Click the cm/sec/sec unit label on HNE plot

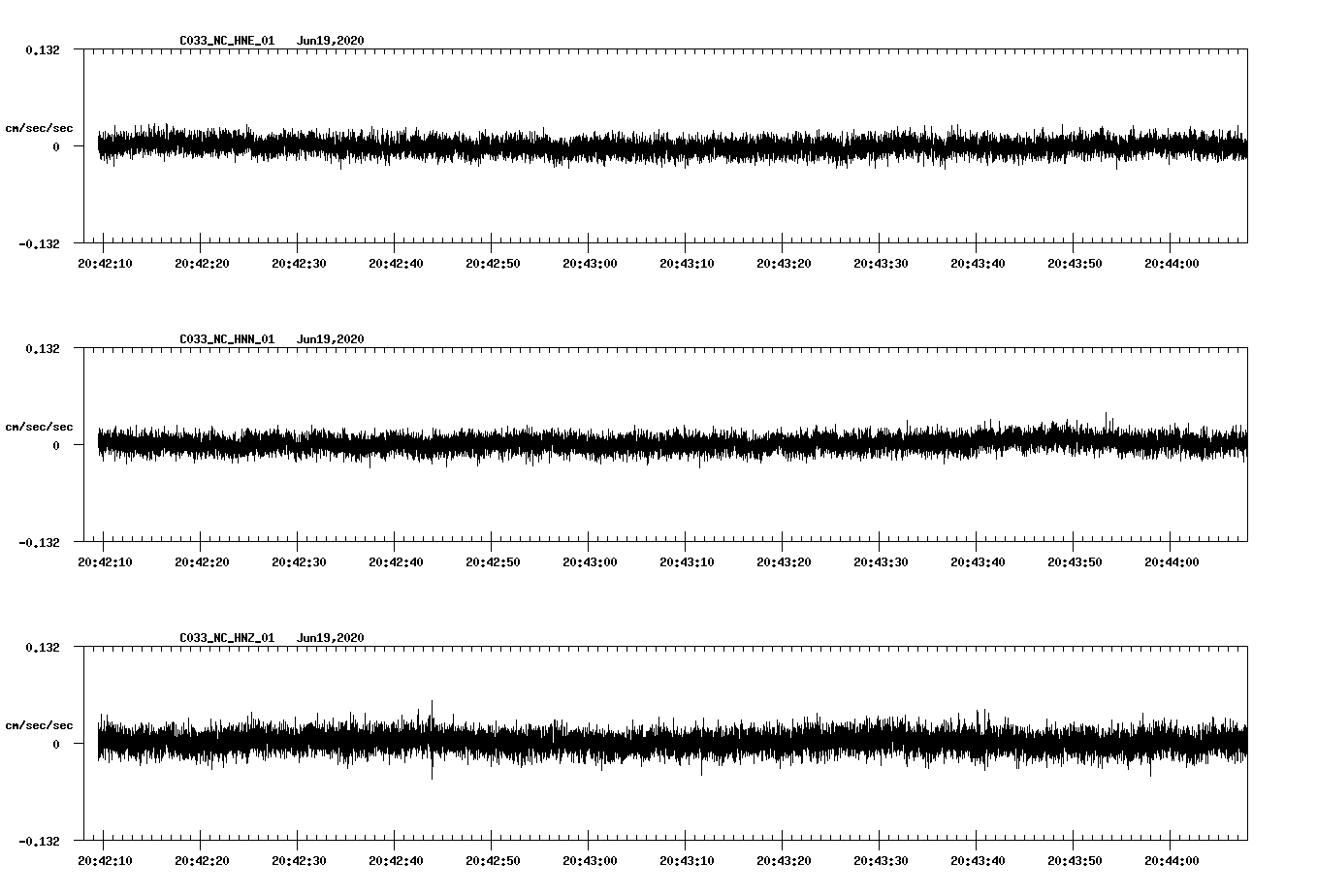tap(39, 128)
